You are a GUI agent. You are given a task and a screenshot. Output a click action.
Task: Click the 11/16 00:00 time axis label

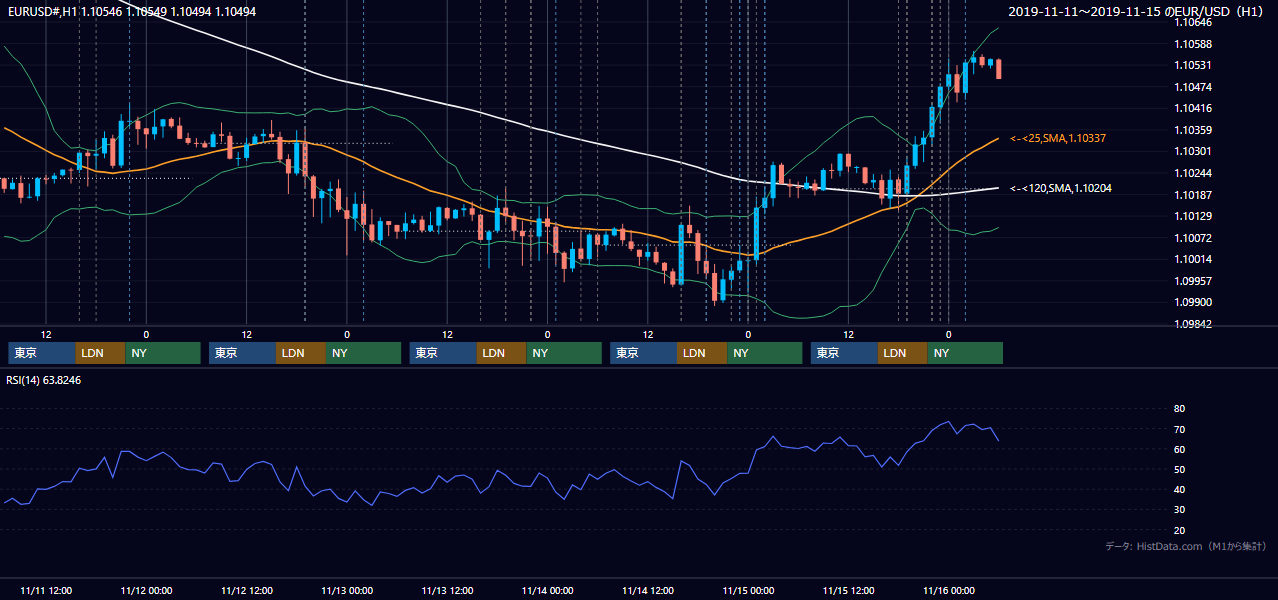[x=949, y=590]
